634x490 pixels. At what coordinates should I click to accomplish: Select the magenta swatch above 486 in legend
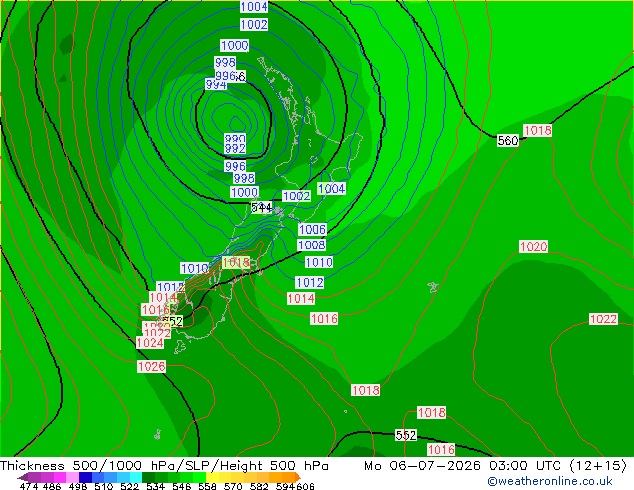[60, 477]
